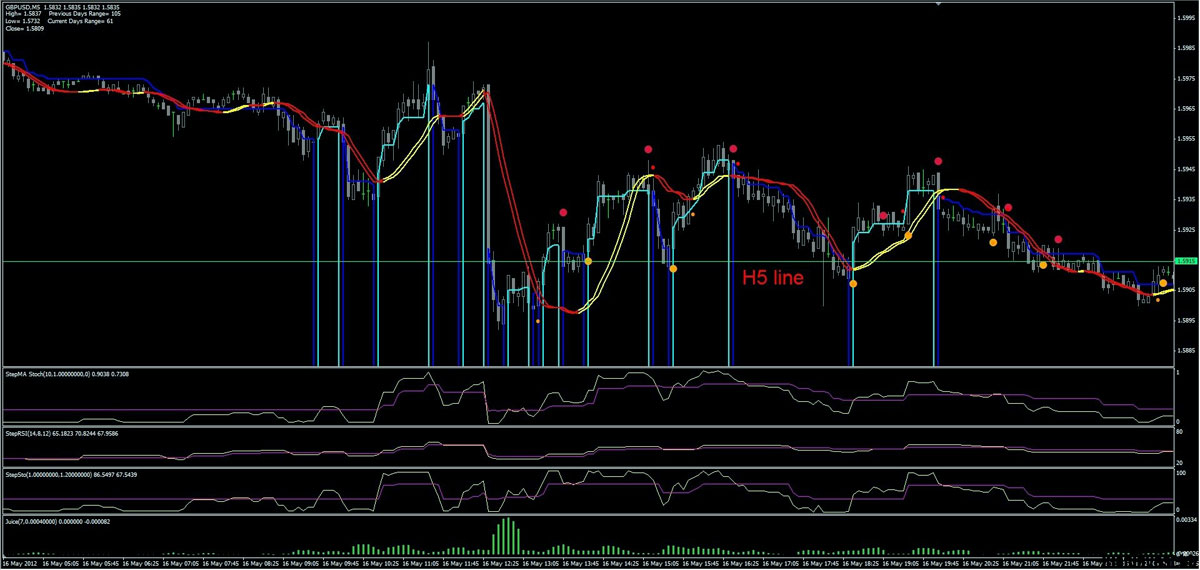Screen dimensions: 1200x570
Task: Click the green 1.5915 price tag on axis
Action: pos(1186,262)
